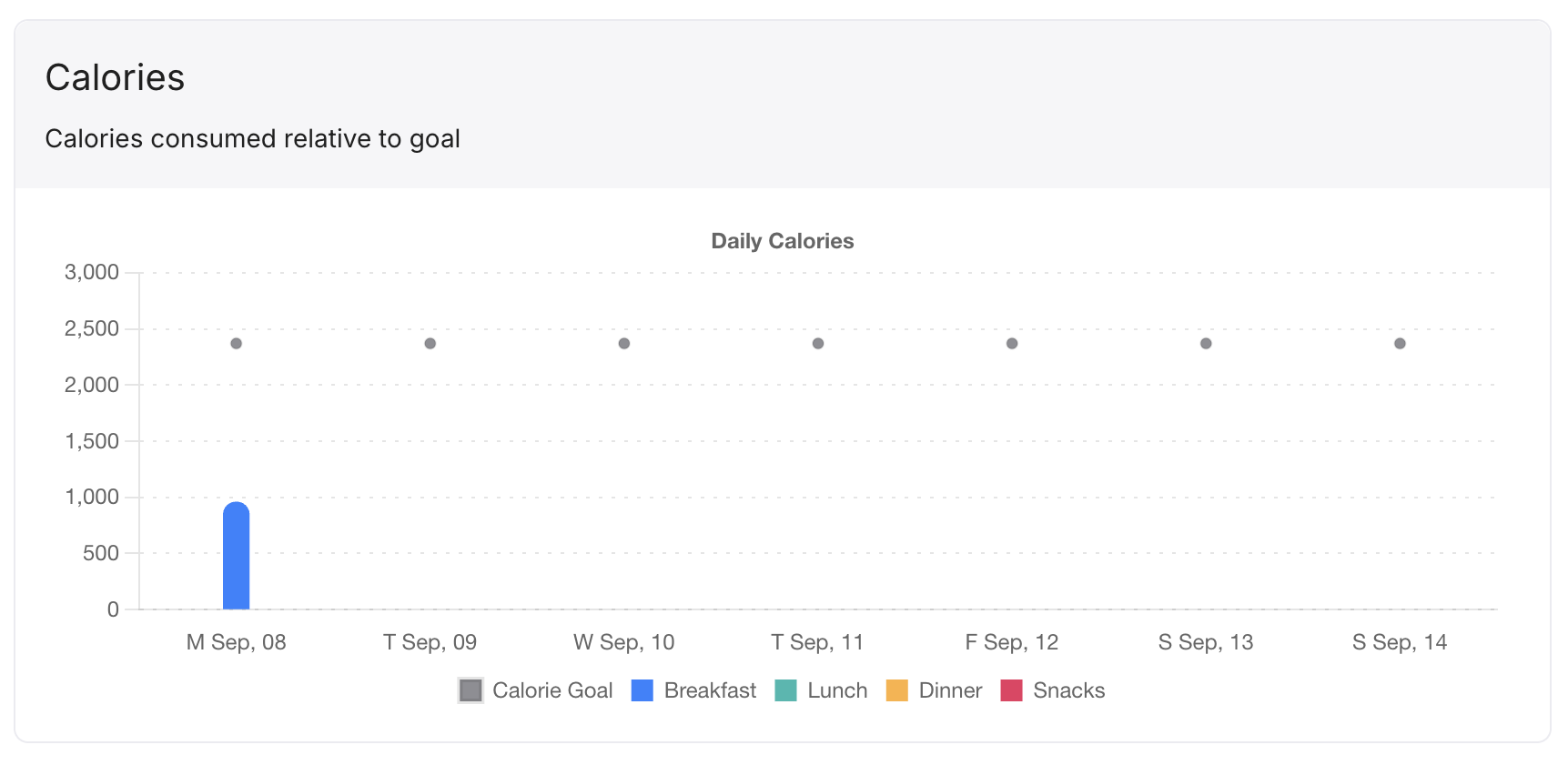1568x765 pixels.
Task: Click the calorie goal dot above T Sep, 11
Action: point(818,344)
